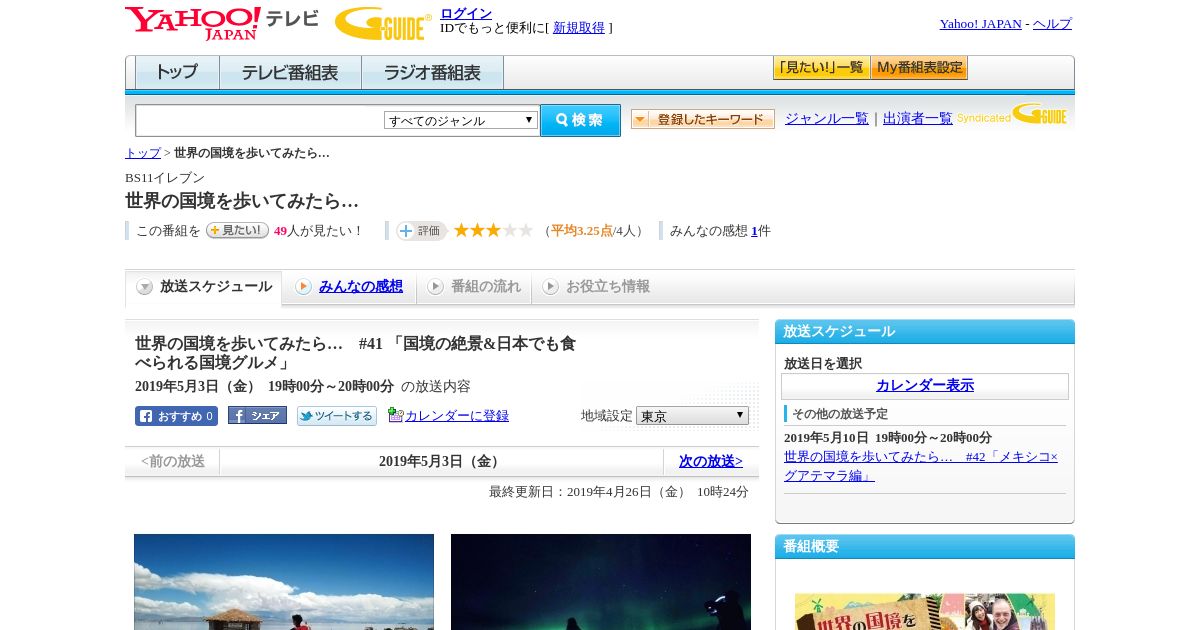1200x630 pixels.
Task: Click the ジャンル一覧 link
Action: pyautogui.click(x=827, y=119)
